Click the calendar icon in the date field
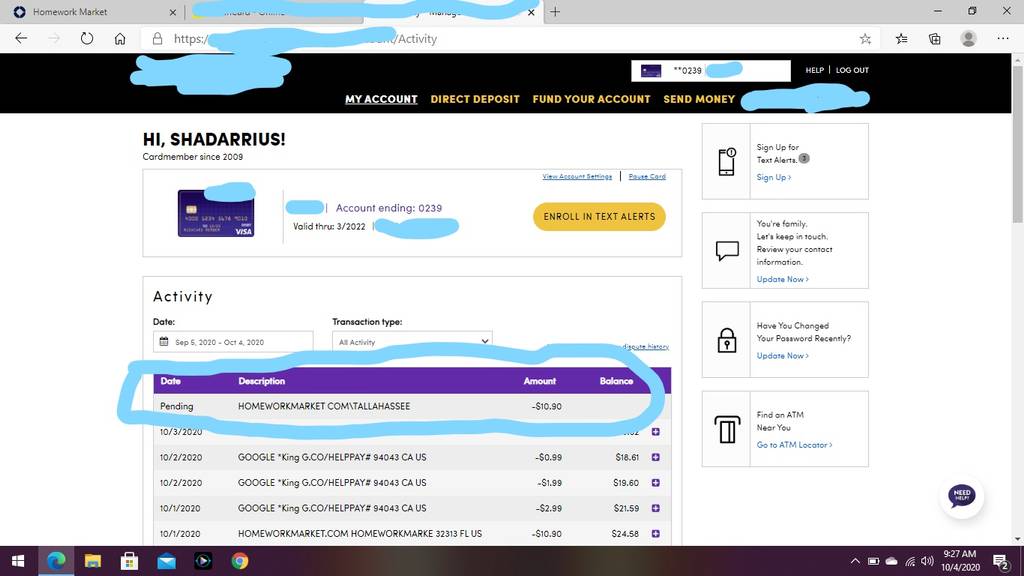The height and width of the screenshot is (576, 1024). pyautogui.click(x=164, y=342)
